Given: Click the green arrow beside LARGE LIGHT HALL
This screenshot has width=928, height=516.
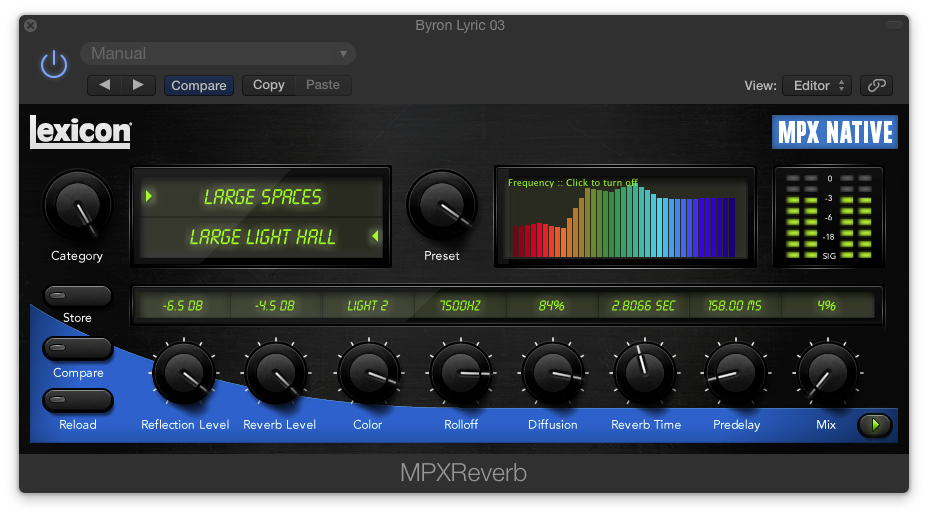Looking at the screenshot, I should tap(375, 236).
